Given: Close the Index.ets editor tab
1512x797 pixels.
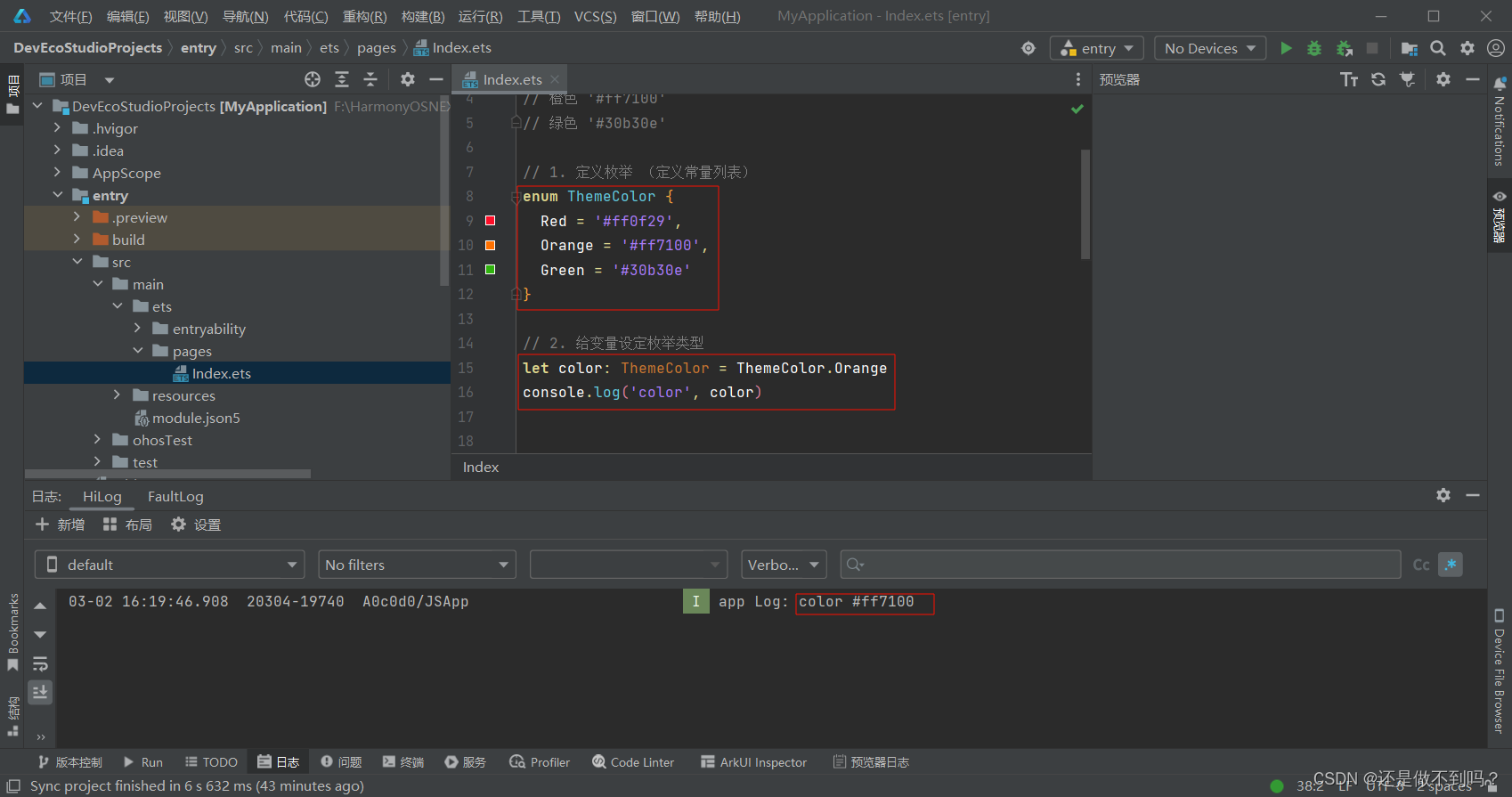Looking at the screenshot, I should 555,79.
